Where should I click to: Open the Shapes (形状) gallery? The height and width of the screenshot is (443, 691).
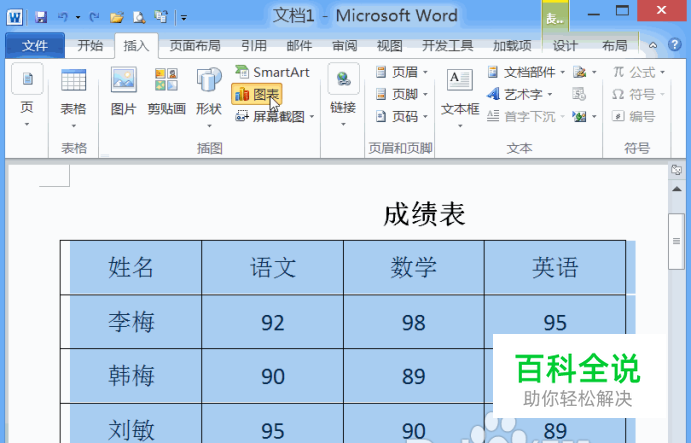pos(209,97)
